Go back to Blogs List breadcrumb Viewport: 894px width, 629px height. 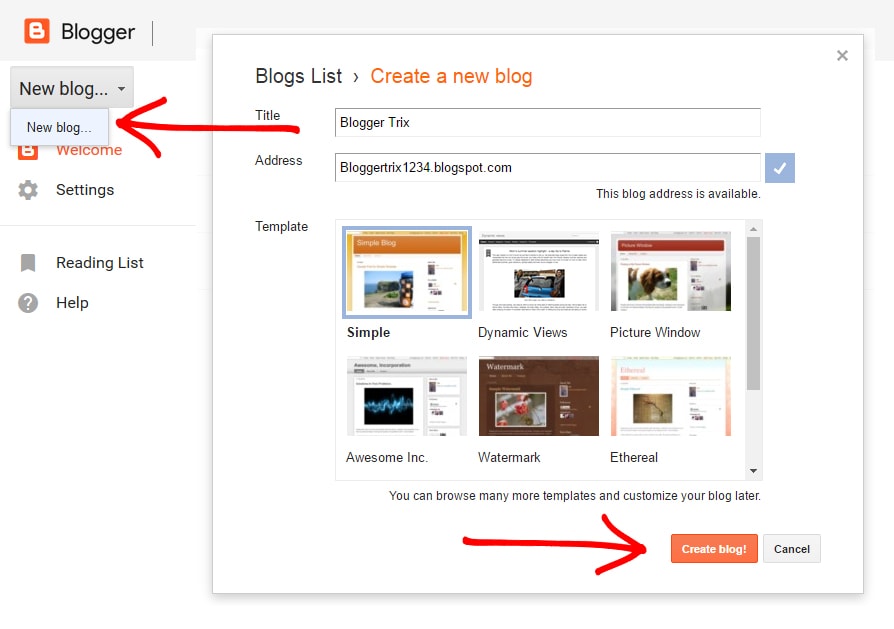(299, 76)
